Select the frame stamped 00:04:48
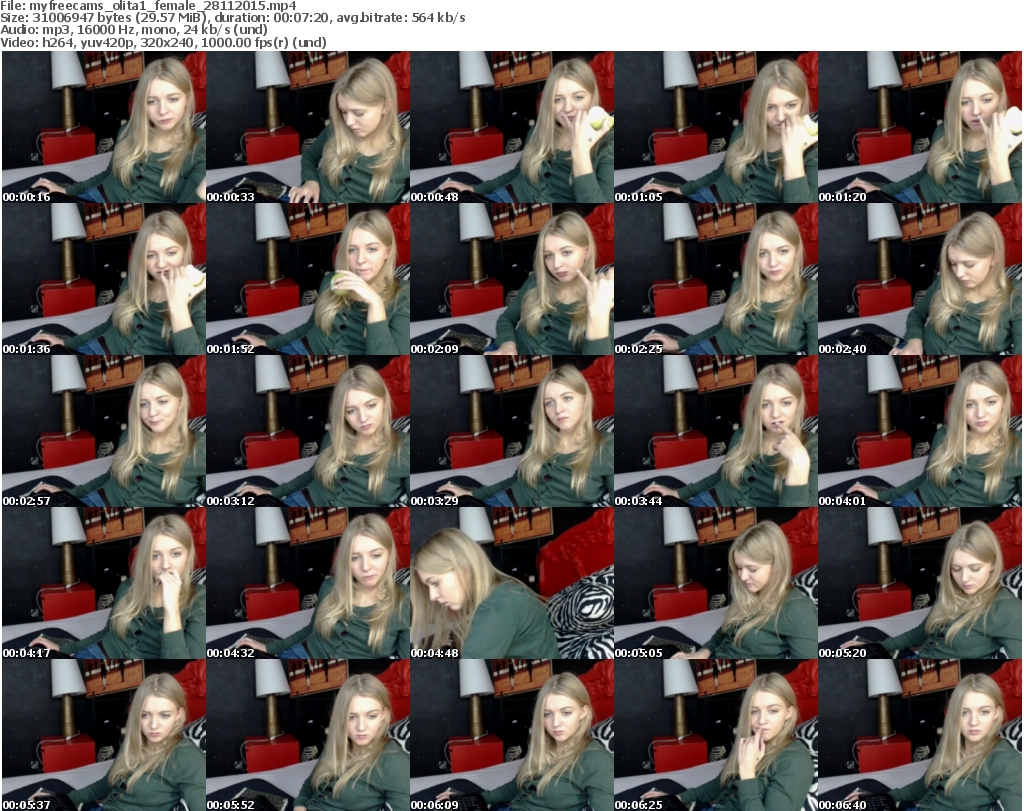This screenshot has width=1024, height=811. [x=512, y=583]
